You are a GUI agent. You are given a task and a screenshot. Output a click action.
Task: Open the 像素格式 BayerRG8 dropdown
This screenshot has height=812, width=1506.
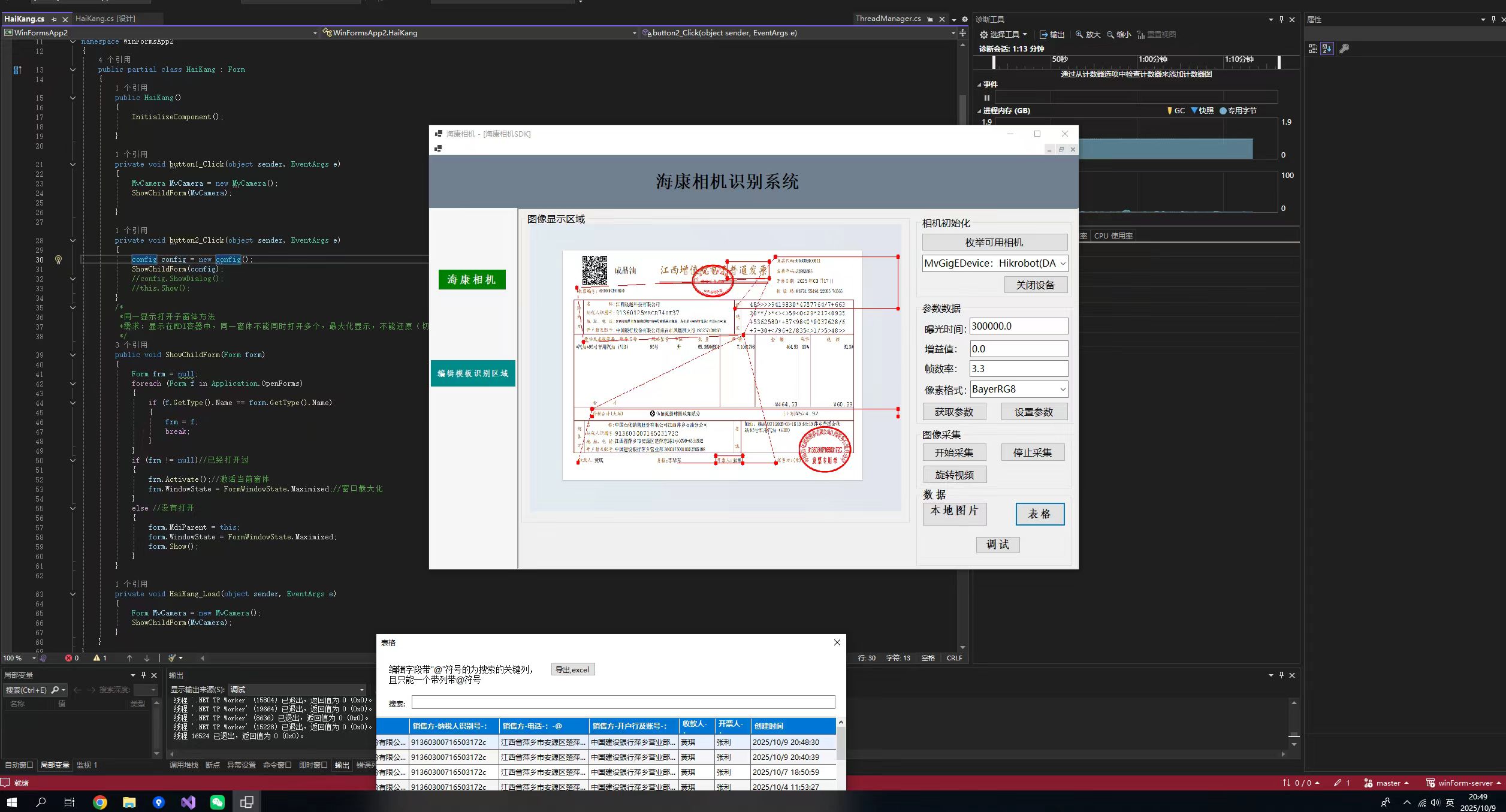[x=1063, y=390]
